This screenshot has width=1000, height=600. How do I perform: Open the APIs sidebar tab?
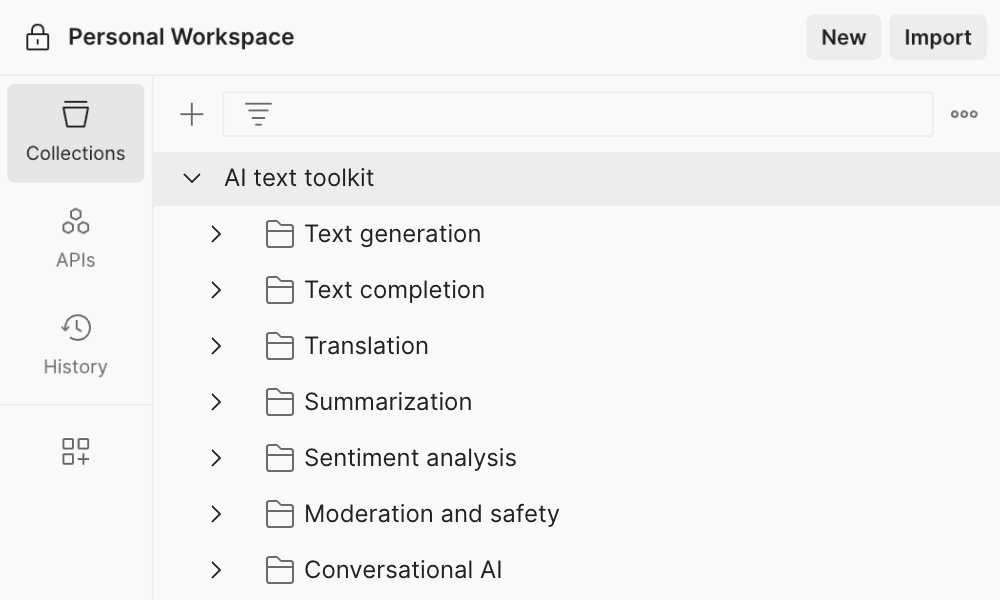[76, 239]
